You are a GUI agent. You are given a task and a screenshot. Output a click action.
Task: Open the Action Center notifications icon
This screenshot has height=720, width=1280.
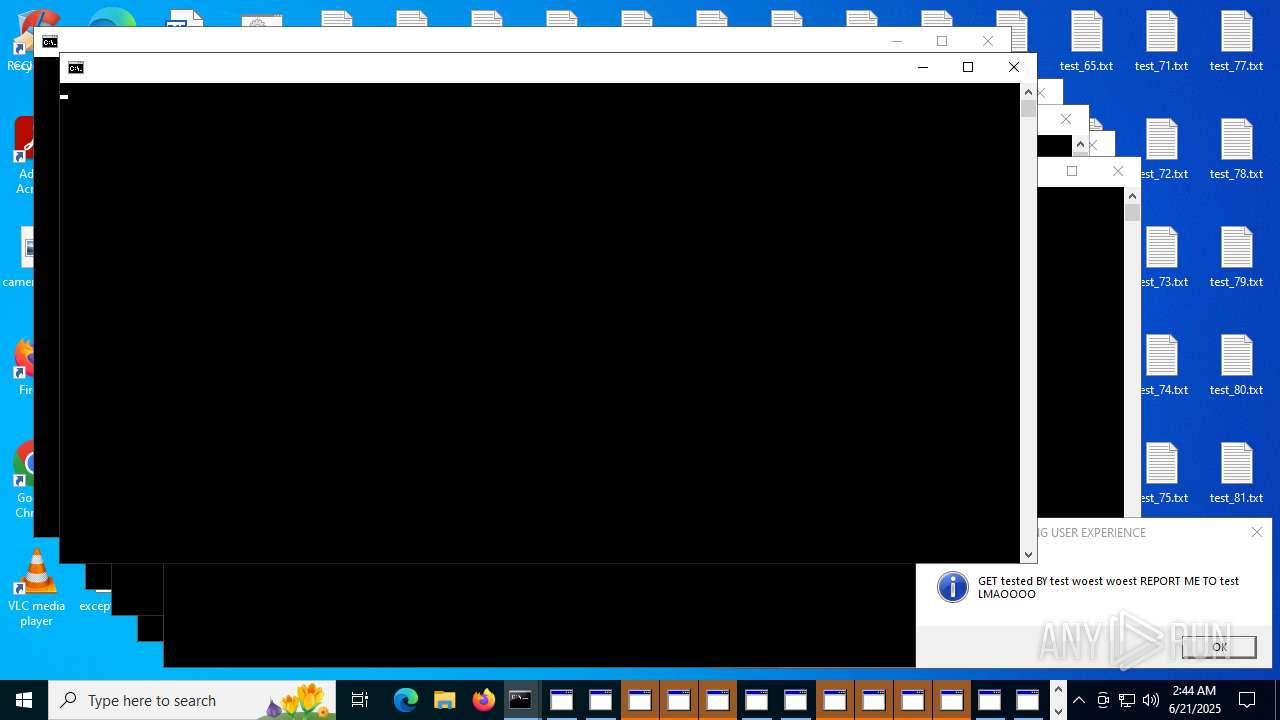point(1247,700)
